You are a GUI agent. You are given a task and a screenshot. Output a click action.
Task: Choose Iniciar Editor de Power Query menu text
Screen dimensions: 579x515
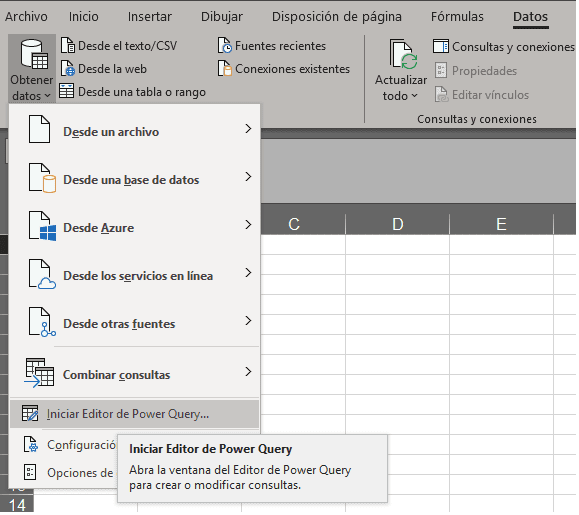point(128,414)
